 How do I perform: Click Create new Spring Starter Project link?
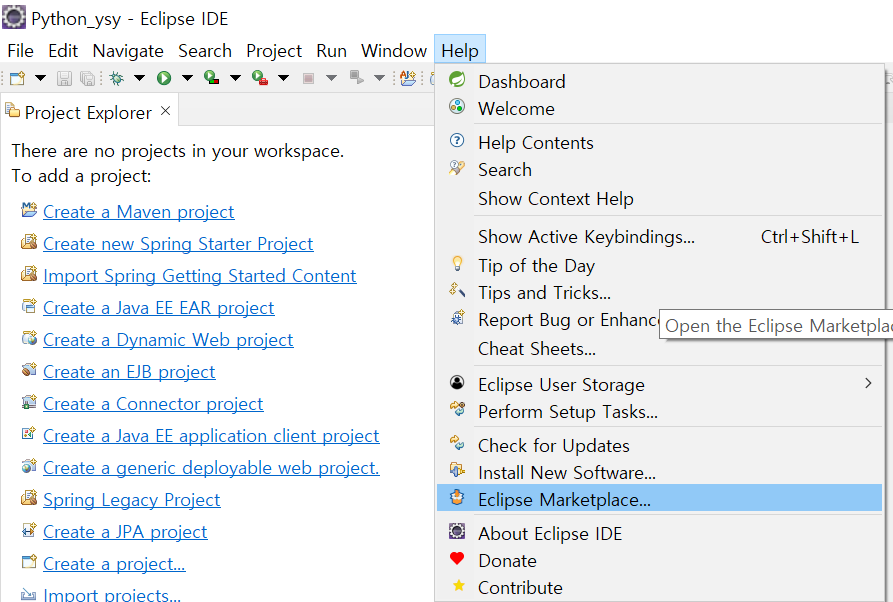coord(178,244)
